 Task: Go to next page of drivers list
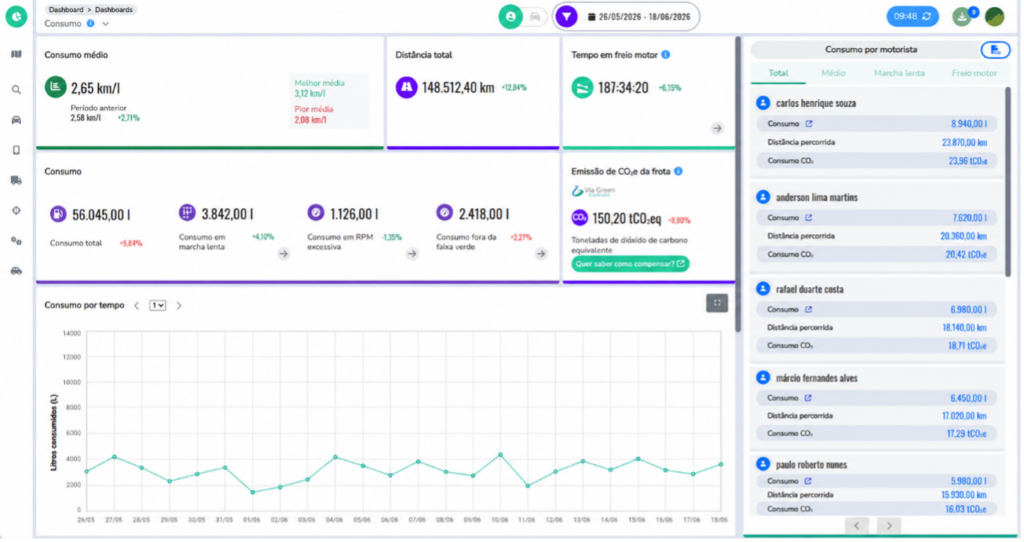889,525
